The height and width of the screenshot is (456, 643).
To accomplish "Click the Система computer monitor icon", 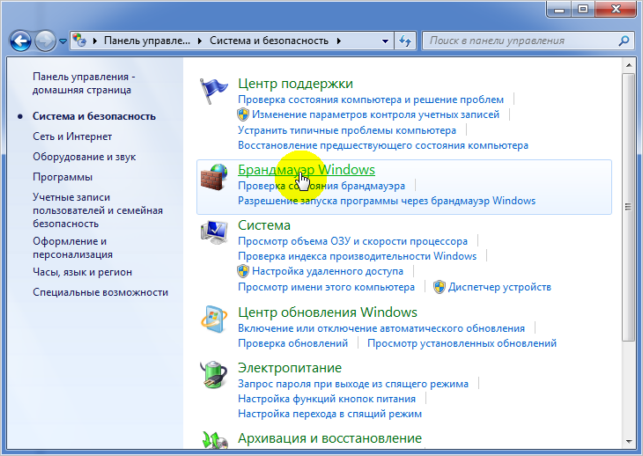I will (x=214, y=232).
